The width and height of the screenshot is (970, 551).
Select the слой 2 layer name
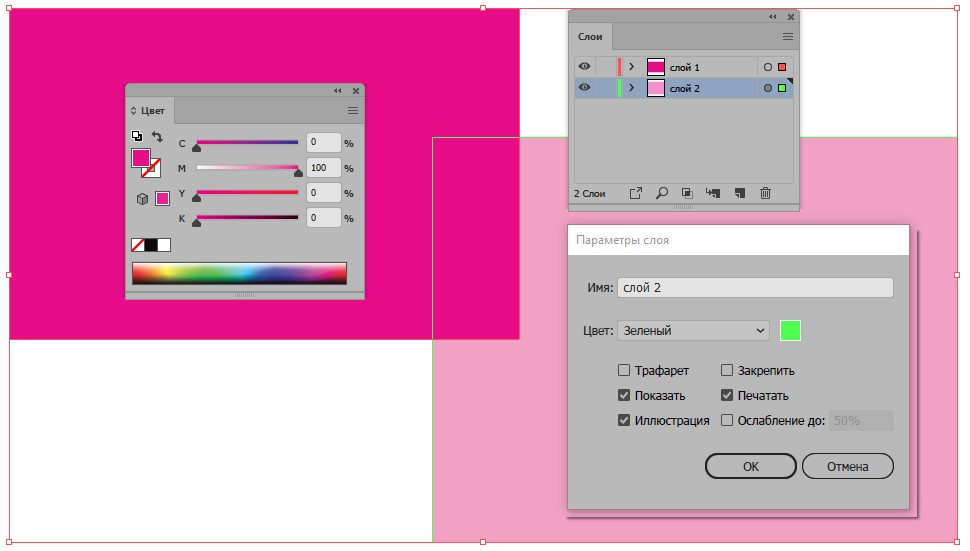[x=684, y=88]
